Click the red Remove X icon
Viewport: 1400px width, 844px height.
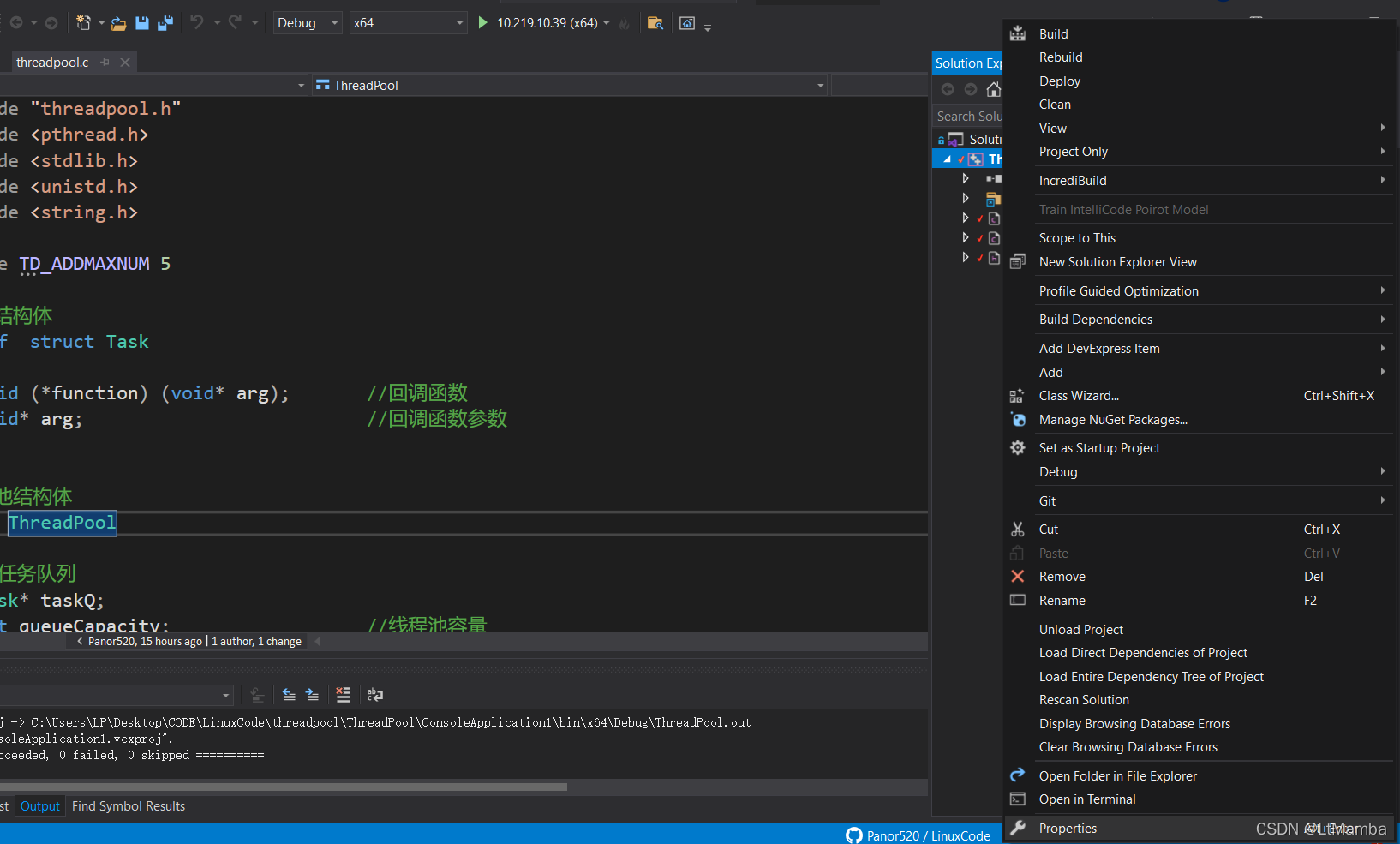point(1018,577)
